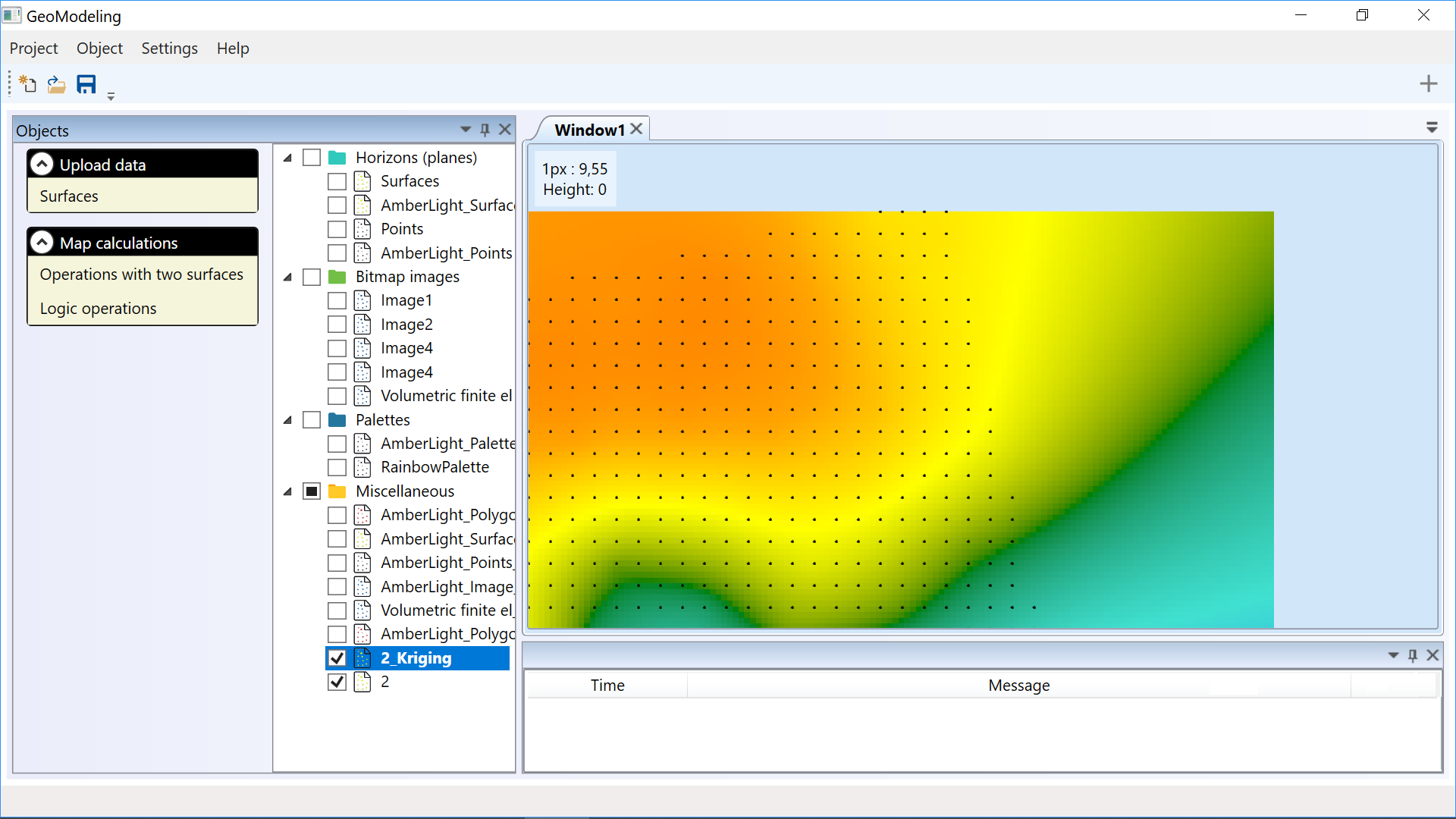This screenshot has width=1456, height=819.
Task: Click the AmberLight_Points file icon under Horizons
Action: [362, 253]
